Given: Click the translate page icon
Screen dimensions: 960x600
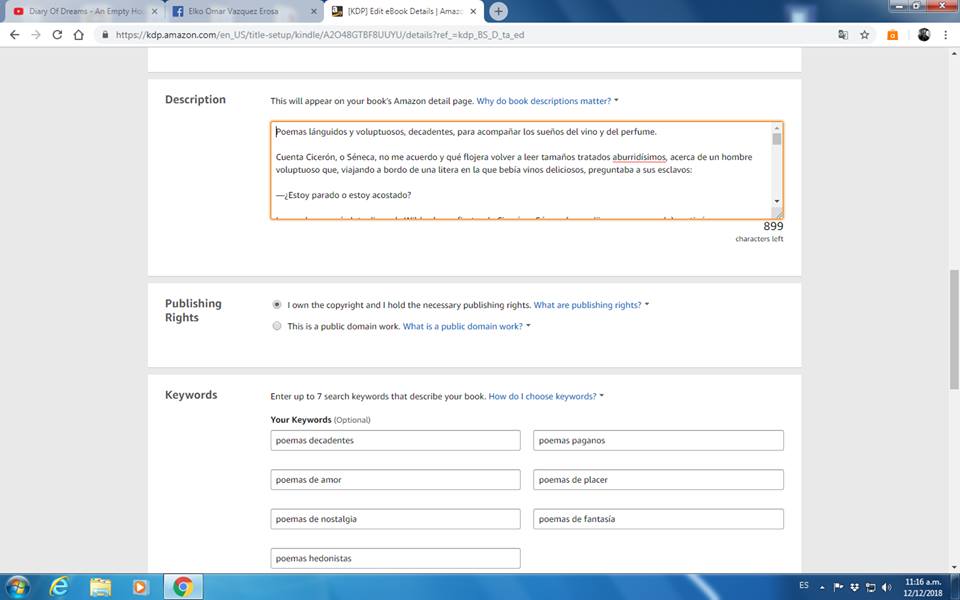Looking at the screenshot, I should pyautogui.click(x=843, y=34).
